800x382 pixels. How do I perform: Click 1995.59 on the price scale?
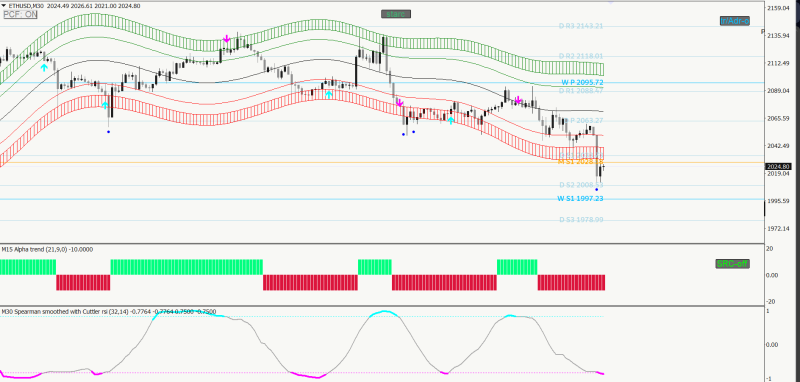pos(779,201)
